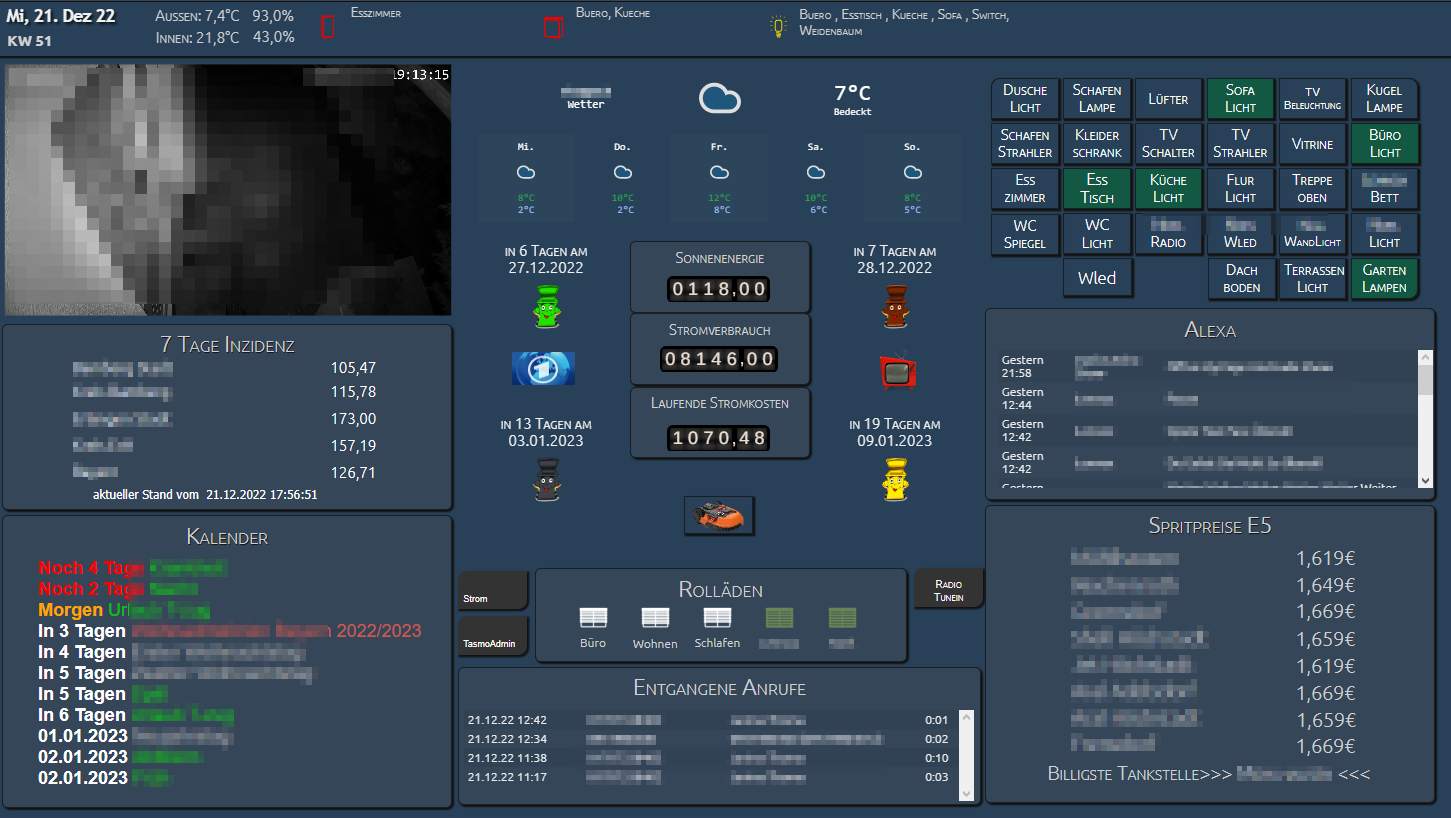Open the Strom button
The width and height of the screenshot is (1451, 818).
click(x=493, y=591)
